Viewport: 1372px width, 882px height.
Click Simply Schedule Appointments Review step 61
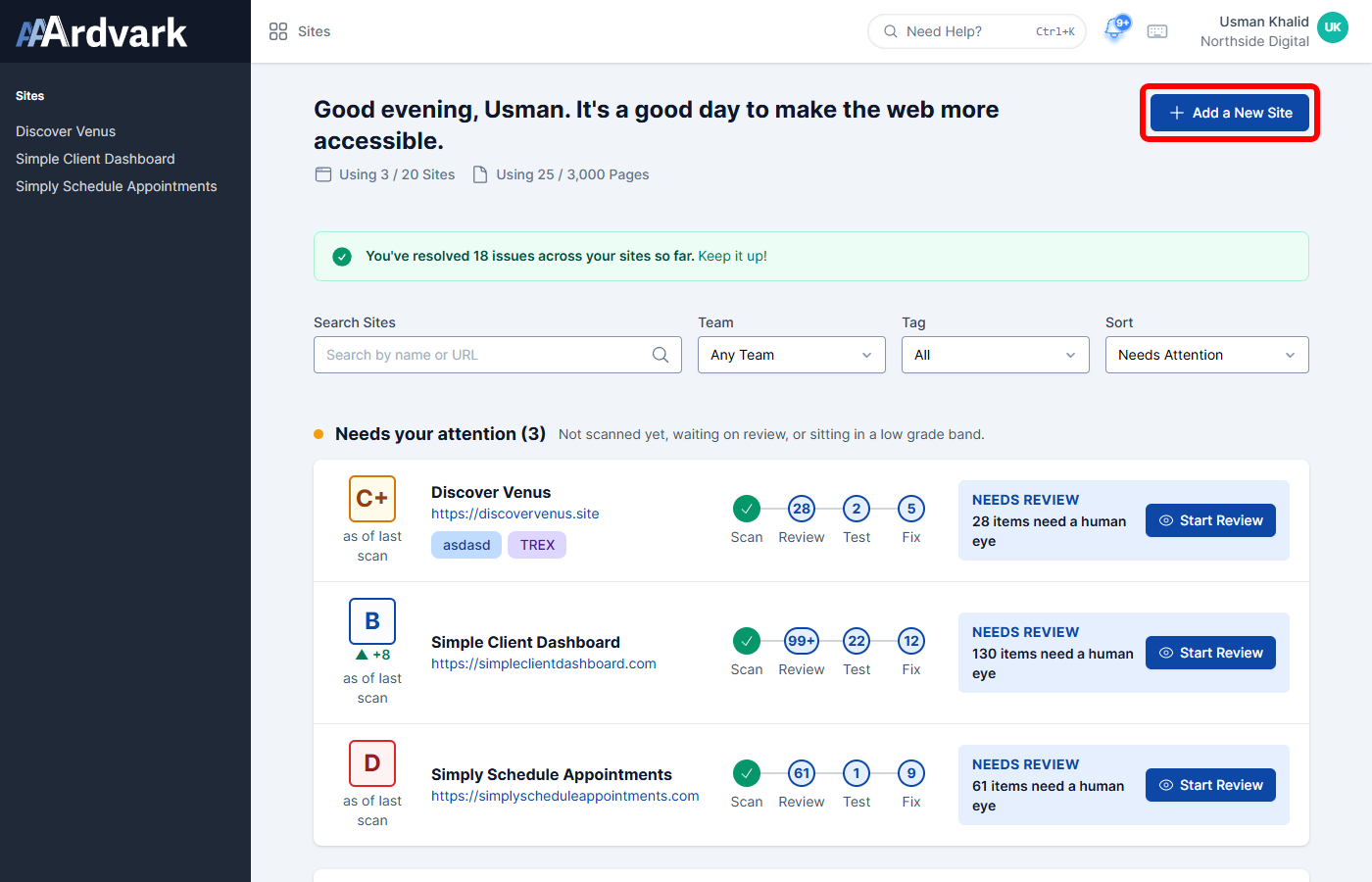(802, 773)
